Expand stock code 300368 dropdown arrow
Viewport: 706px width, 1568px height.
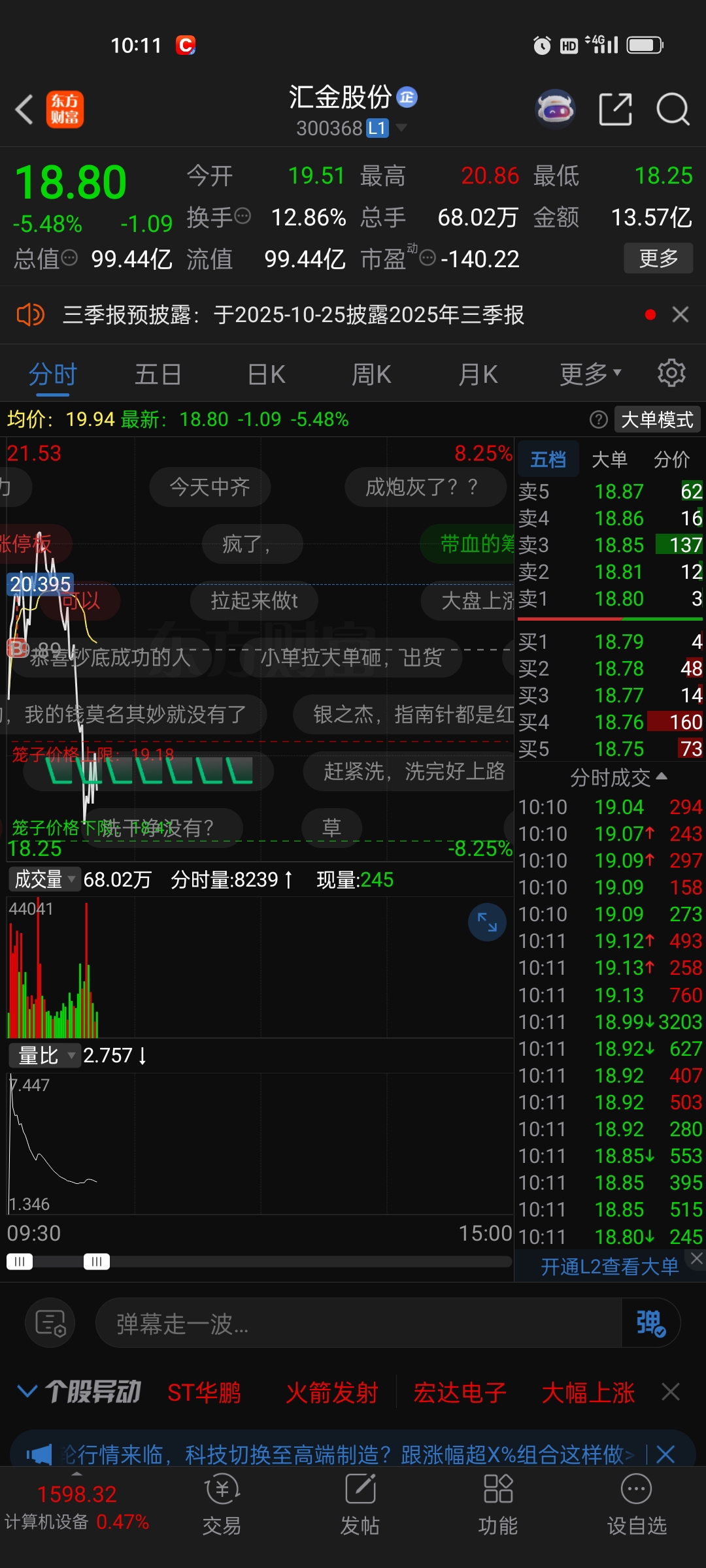(x=401, y=127)
